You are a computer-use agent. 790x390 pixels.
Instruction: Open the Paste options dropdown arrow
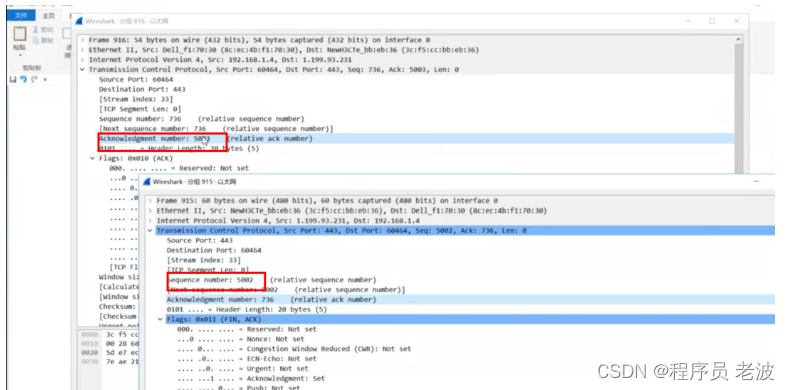[x=20, y=54]
